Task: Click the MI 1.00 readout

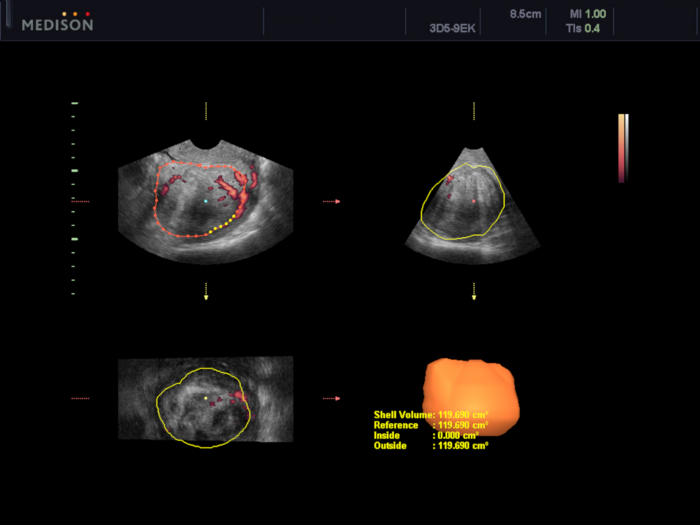Action: (588, 14)
